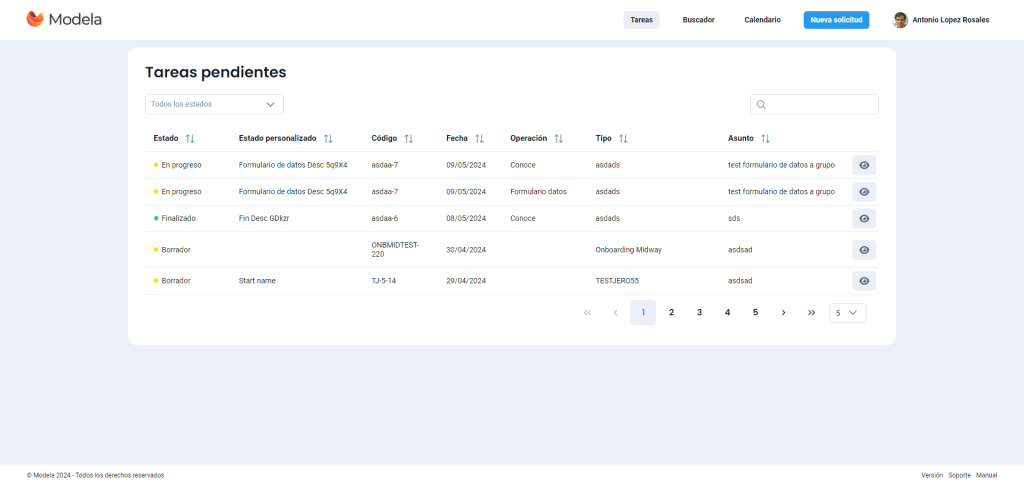This screenshot has width=1024, height=486.
Task: Sort table by Tipo column
Action: 623,138
